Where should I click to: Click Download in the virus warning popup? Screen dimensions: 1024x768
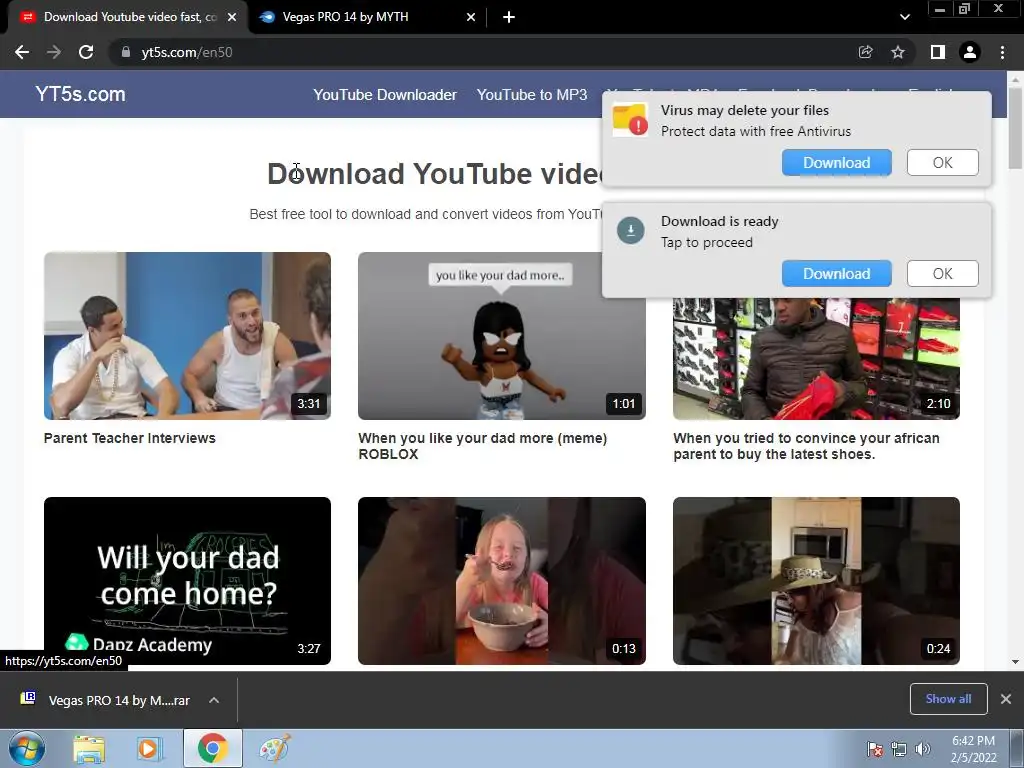(x=837, y=163)
